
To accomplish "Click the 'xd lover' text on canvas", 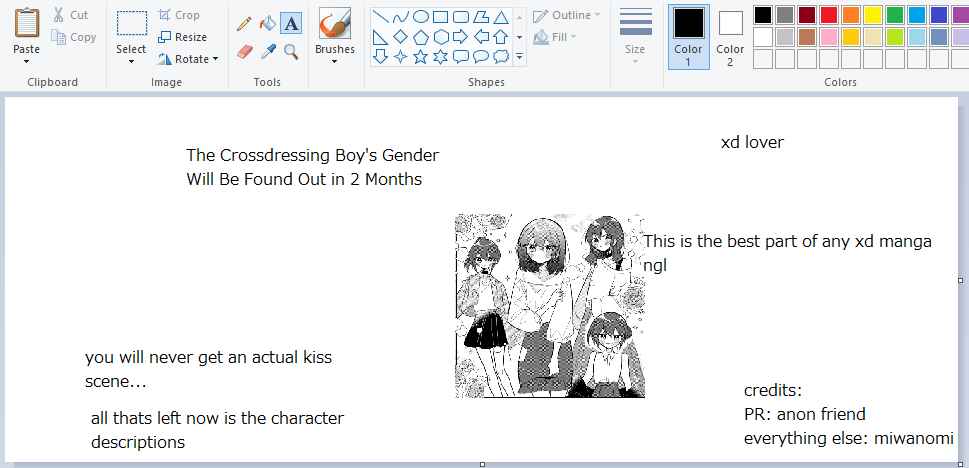I will pyautogui.click(x=752, y=143).
